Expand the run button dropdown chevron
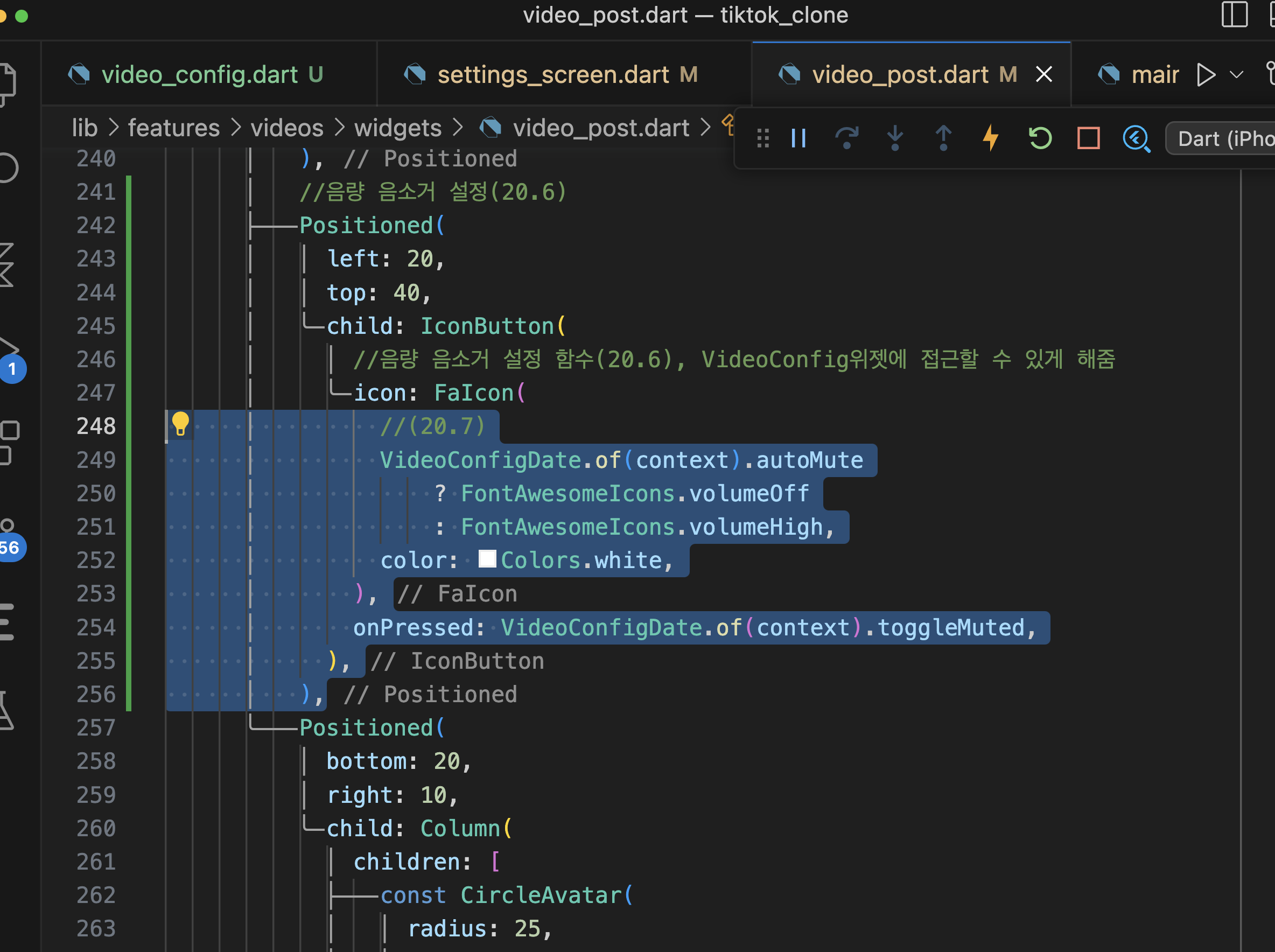Viewport: 1275px width, 952px height. point(1236,75)
